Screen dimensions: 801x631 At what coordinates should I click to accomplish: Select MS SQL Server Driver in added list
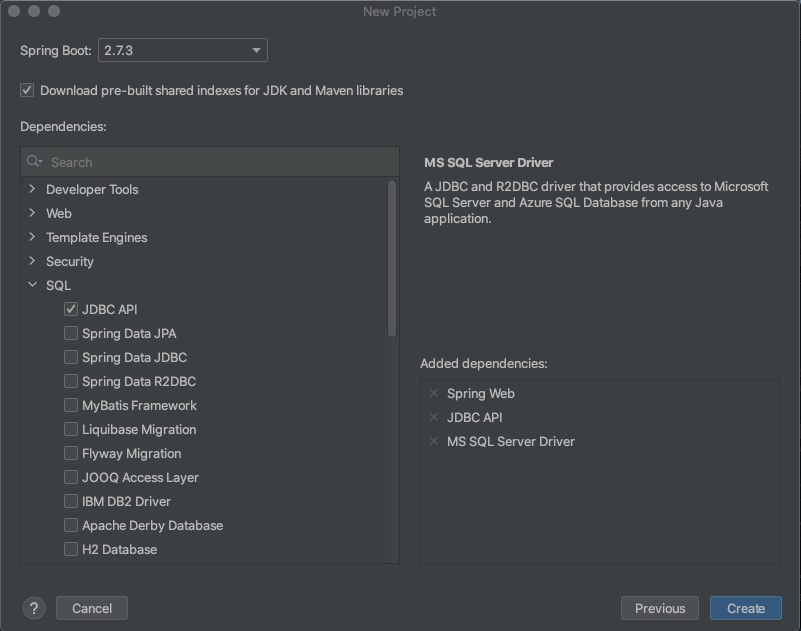[x=511, y=441]
